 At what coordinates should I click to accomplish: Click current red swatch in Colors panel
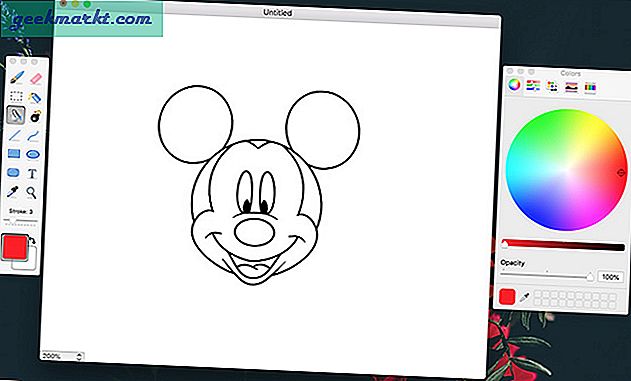(x=507, y=297)
